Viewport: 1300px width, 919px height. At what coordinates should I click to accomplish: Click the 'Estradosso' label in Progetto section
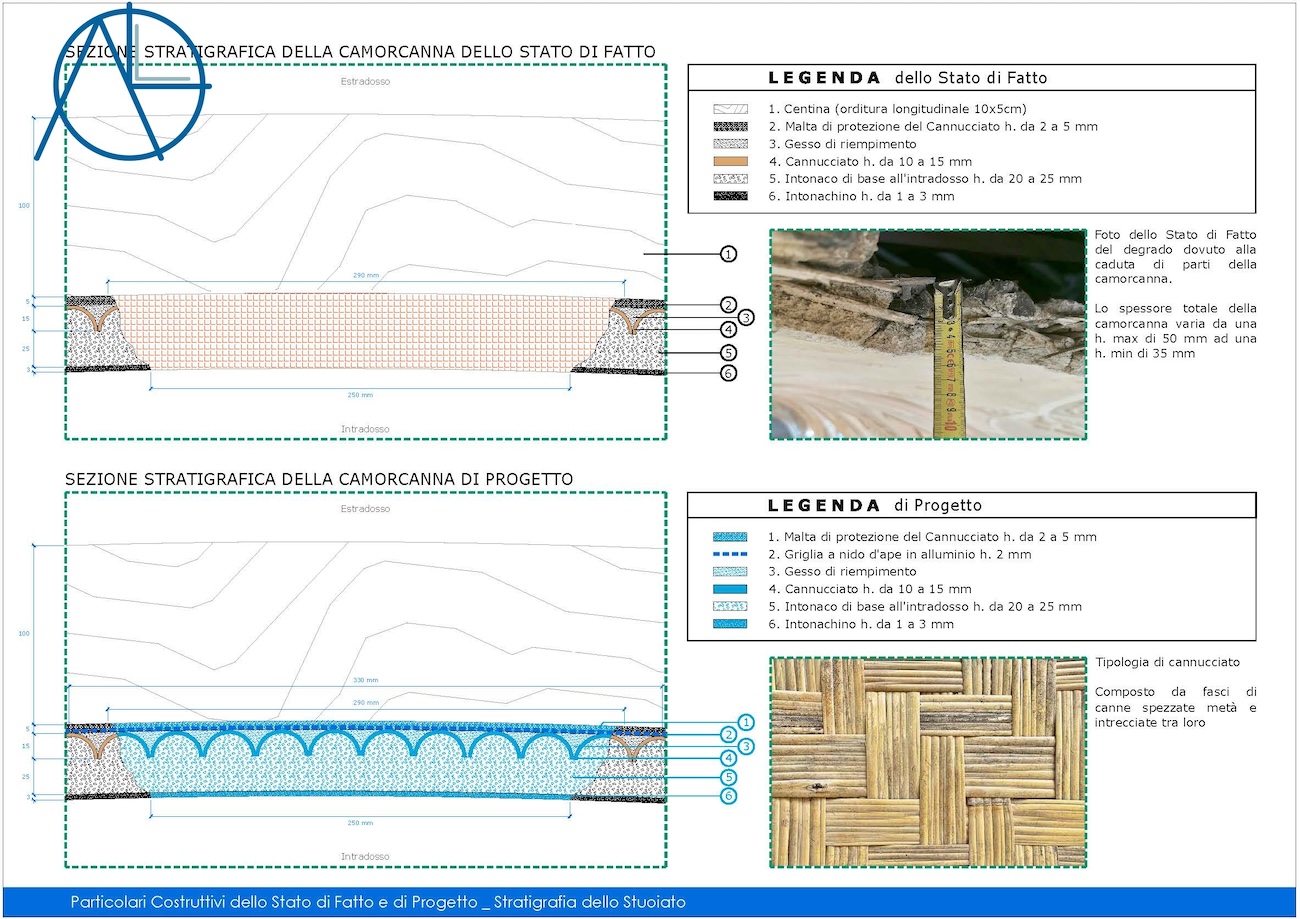365,509
